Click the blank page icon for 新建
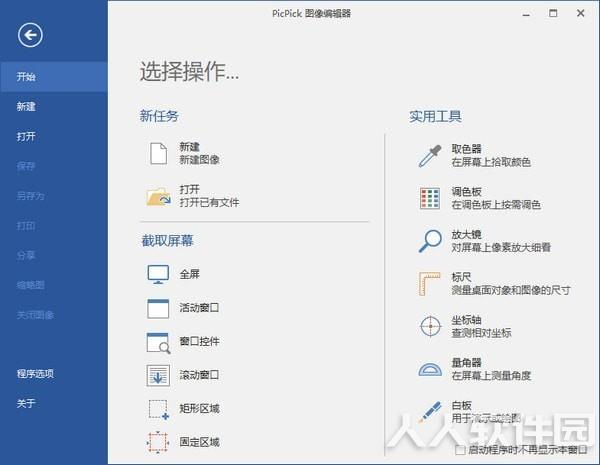This screenshot has height=465, width=600. click(x=158, y=153)
